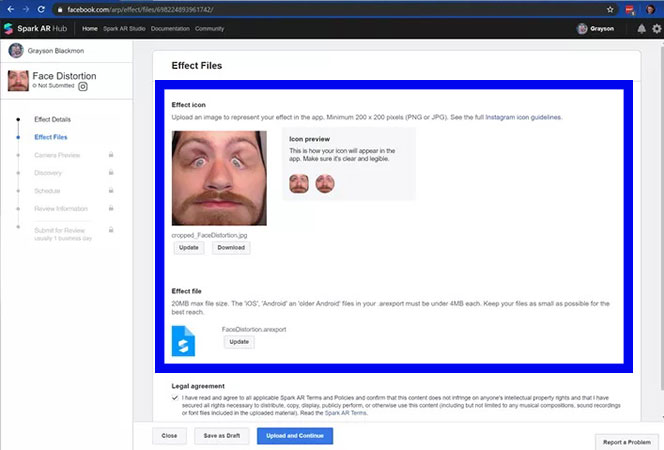Click the browser address bar URL
Image resolution: width=664 pixels, height=450 pixels.
(x=140, y=9)
